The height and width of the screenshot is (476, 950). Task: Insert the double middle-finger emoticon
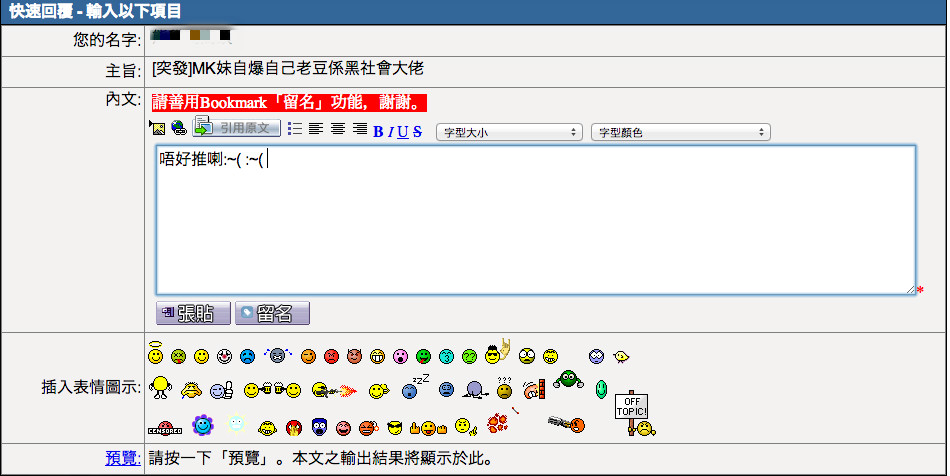pos(428,428)
